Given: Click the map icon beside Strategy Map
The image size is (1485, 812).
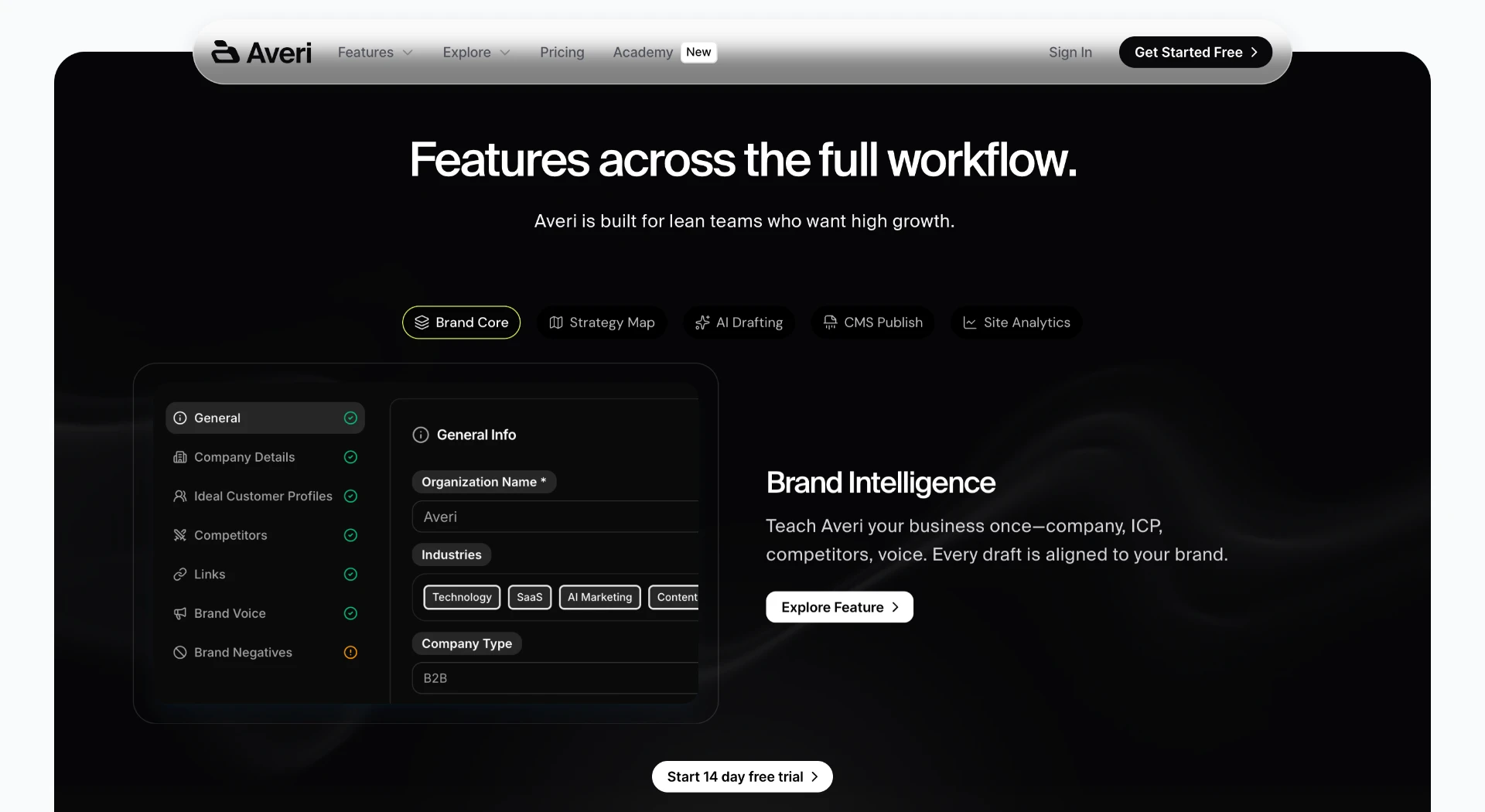Looking at the screenshot, I should (556, 322).
